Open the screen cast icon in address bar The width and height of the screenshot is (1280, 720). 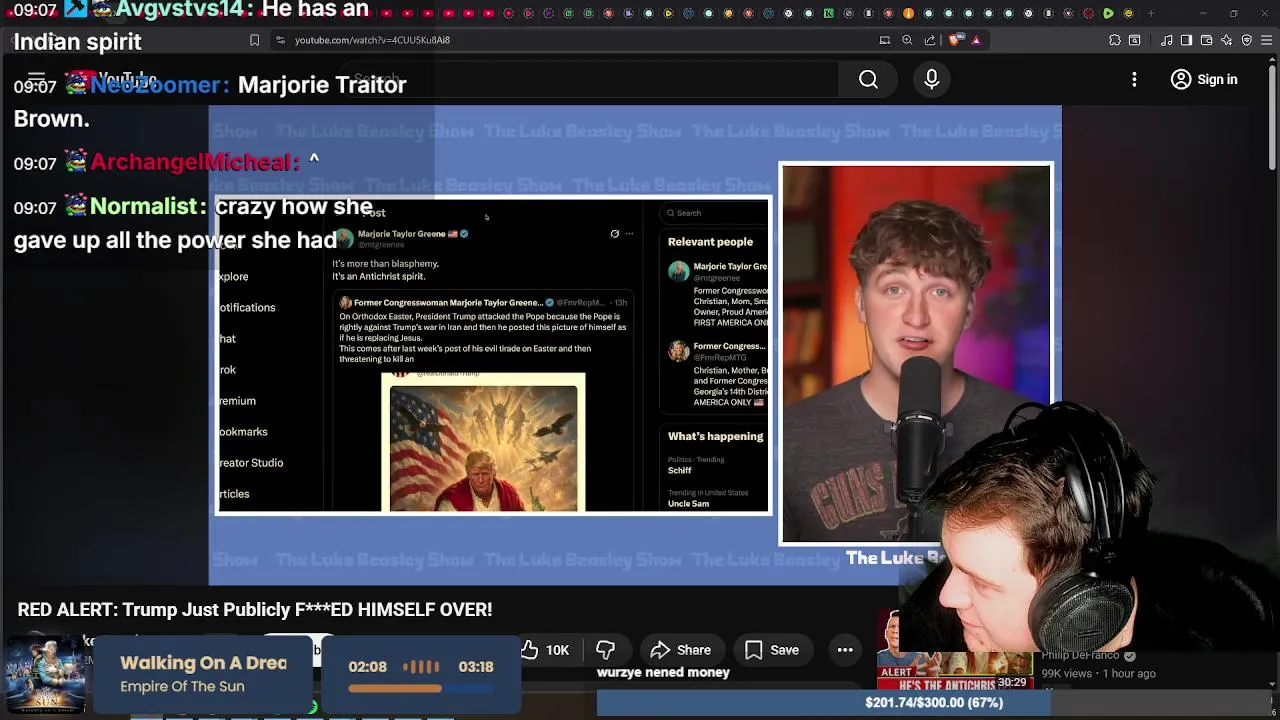pos(885,40)
